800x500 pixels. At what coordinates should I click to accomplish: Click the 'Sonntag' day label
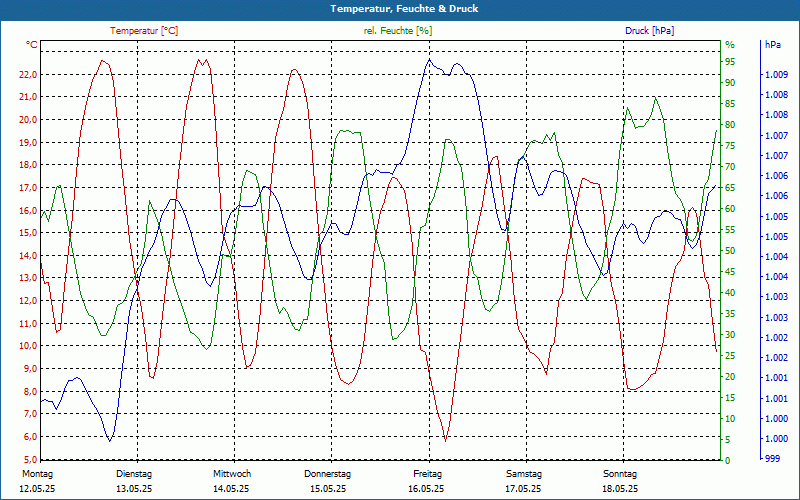[620, 474]
